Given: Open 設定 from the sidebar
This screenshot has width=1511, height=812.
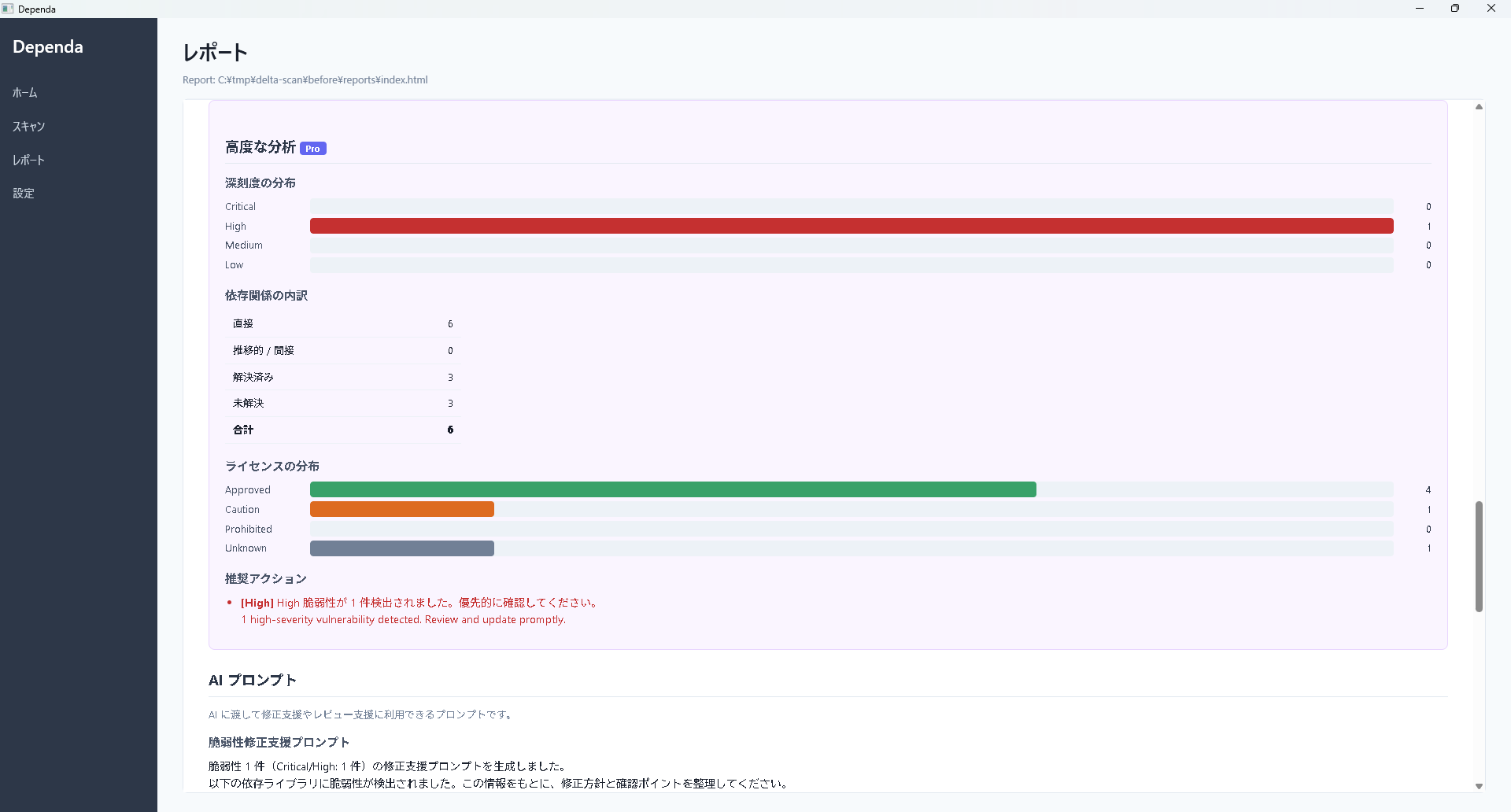Looking at the screenshot, I should point(24,193).
